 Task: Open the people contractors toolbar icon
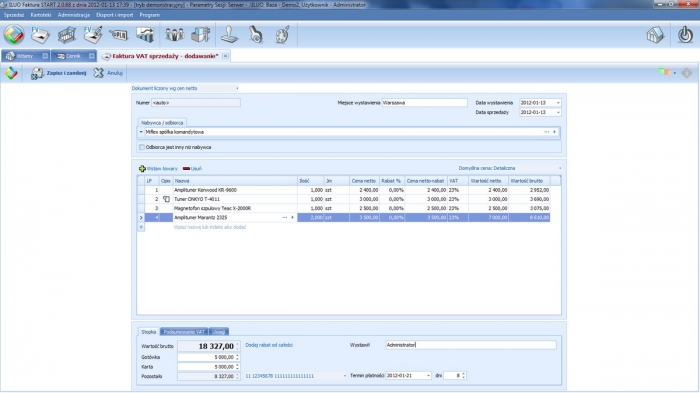174,35
